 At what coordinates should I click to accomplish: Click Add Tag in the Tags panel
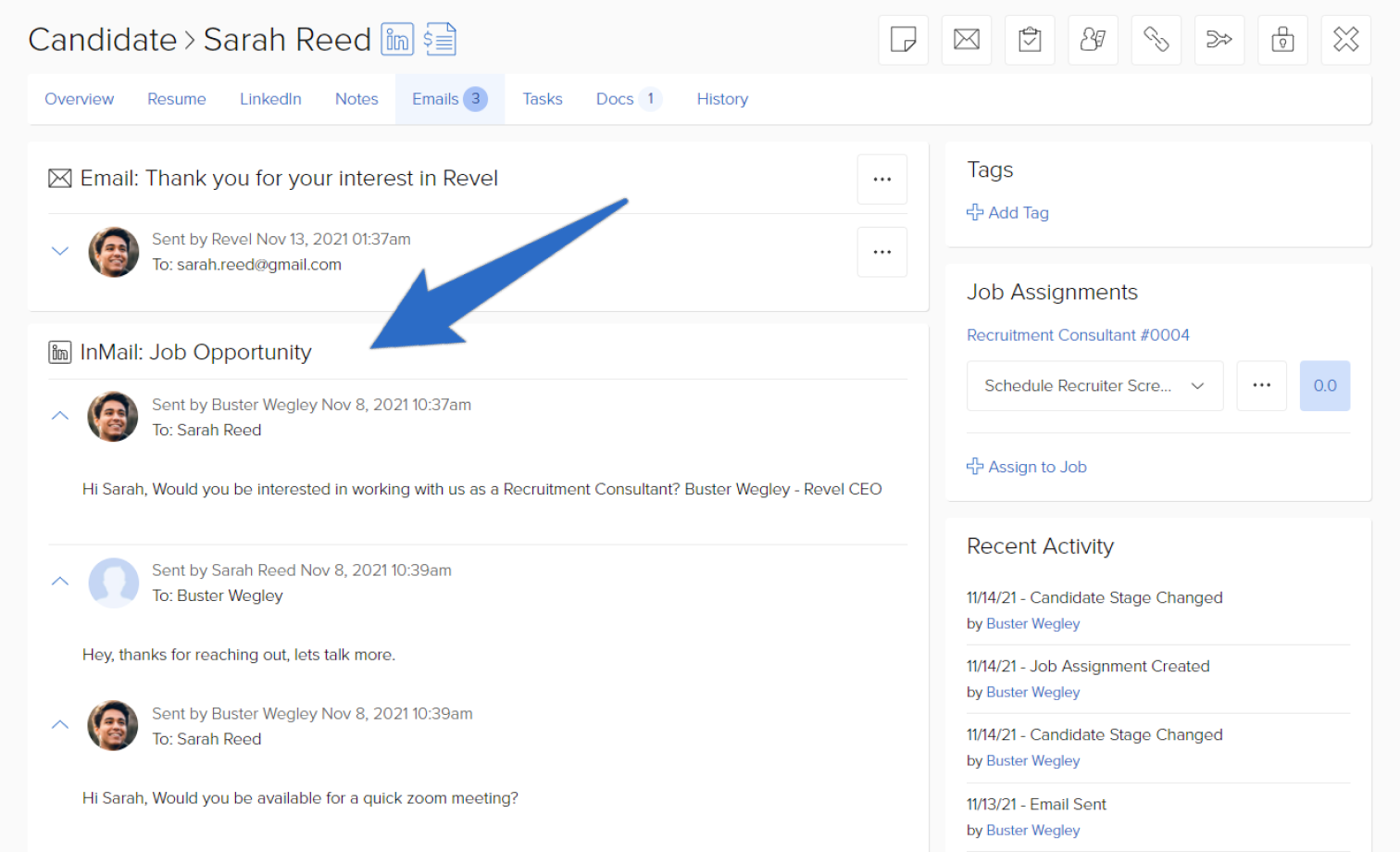point(1007,212)
